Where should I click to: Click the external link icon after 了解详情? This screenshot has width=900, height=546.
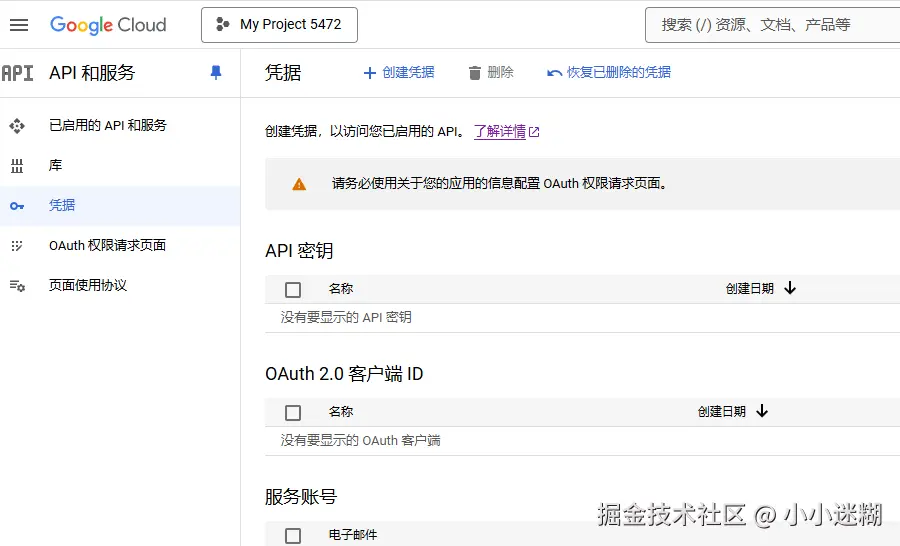point(534,132)
